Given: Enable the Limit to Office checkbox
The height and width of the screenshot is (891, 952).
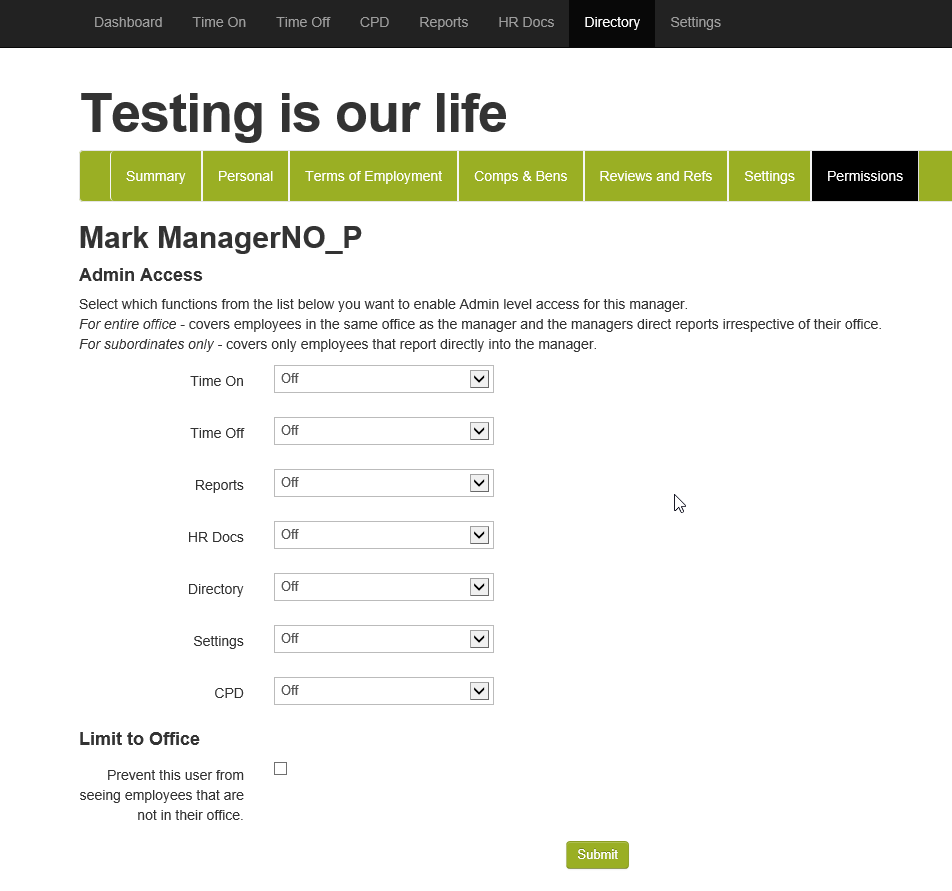Looking at the screenshot, I should tap(280, 768).
